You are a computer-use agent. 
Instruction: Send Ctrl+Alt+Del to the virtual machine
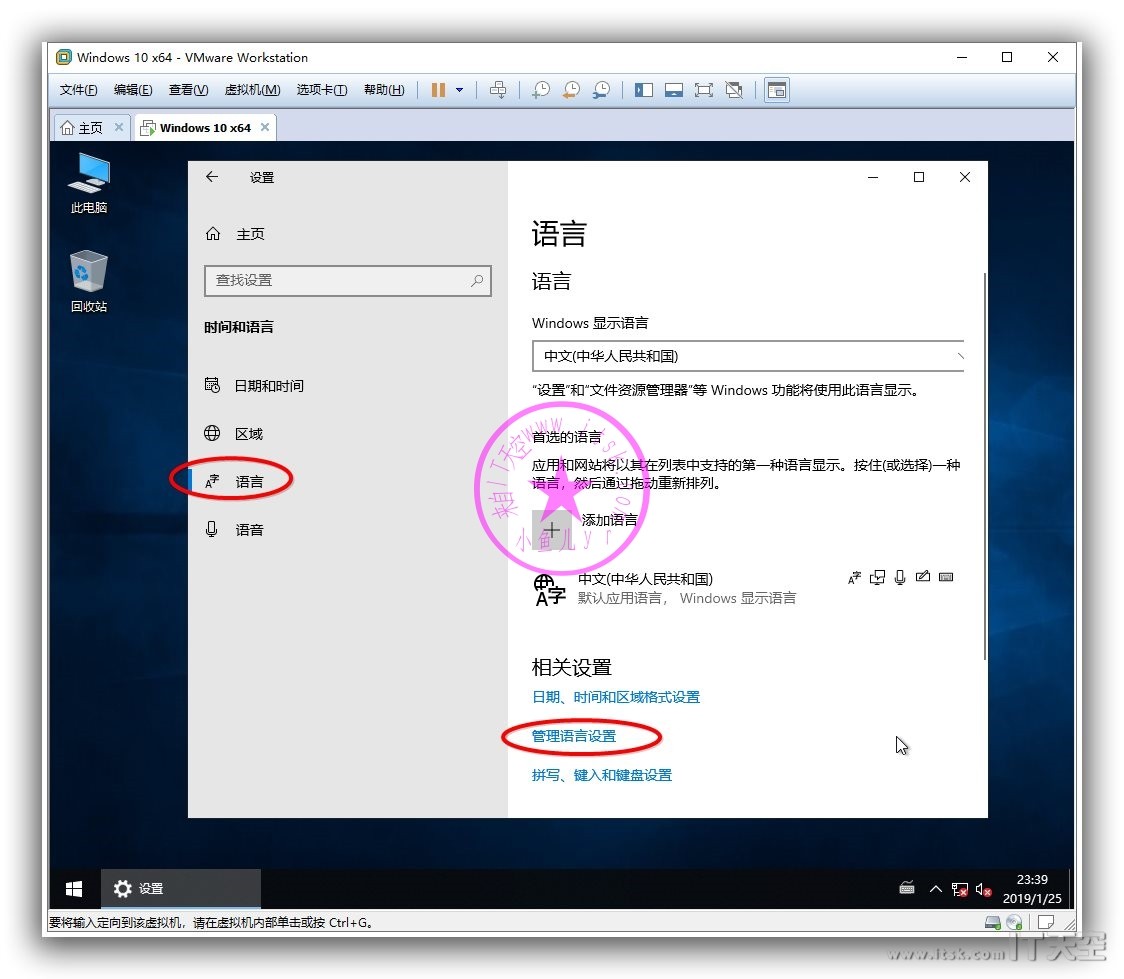tap(497, 90)
